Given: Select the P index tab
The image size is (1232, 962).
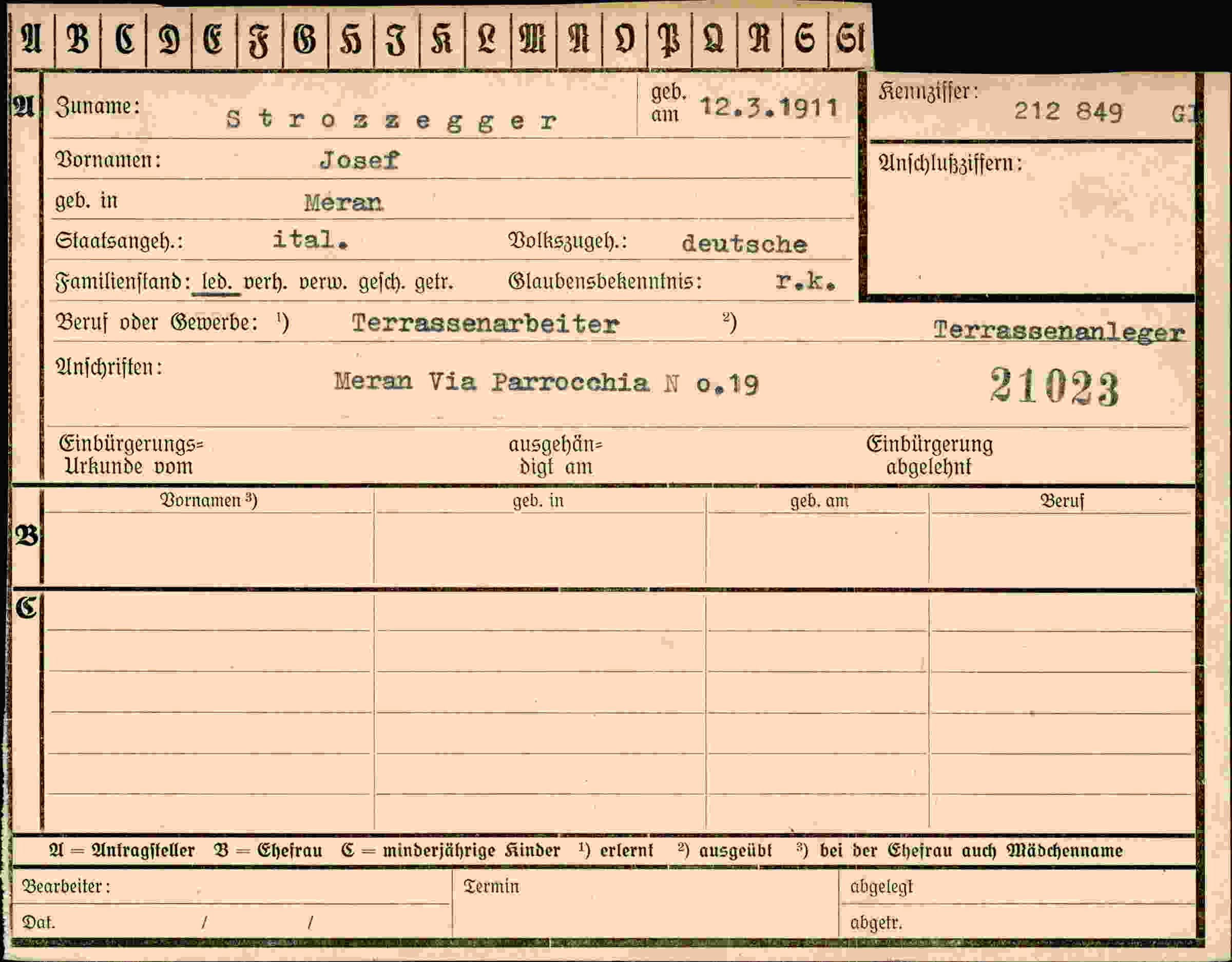Looking at the screenshot, I should [x=669, y=40].
